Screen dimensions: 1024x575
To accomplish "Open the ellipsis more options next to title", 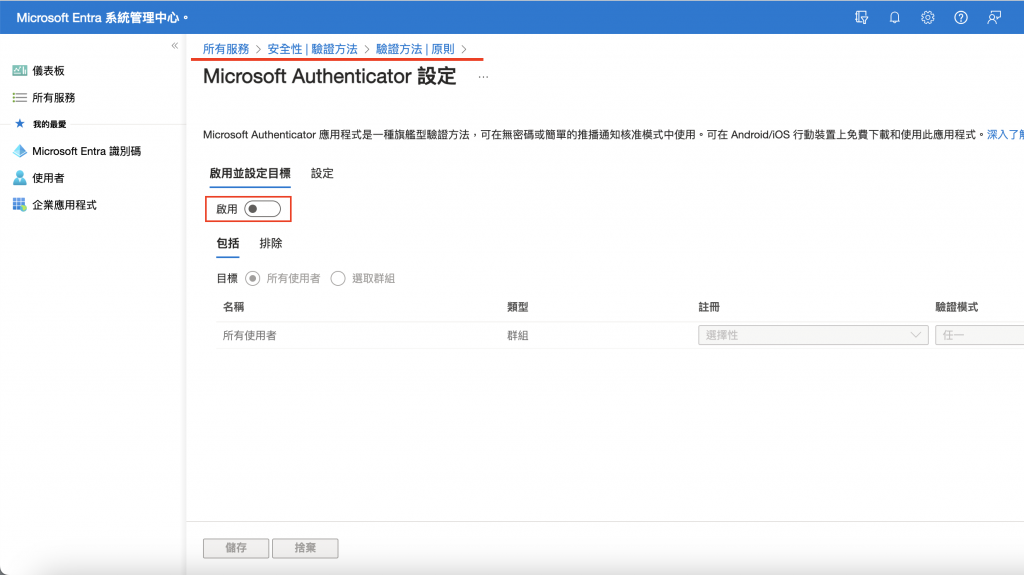I will [483, 77].
